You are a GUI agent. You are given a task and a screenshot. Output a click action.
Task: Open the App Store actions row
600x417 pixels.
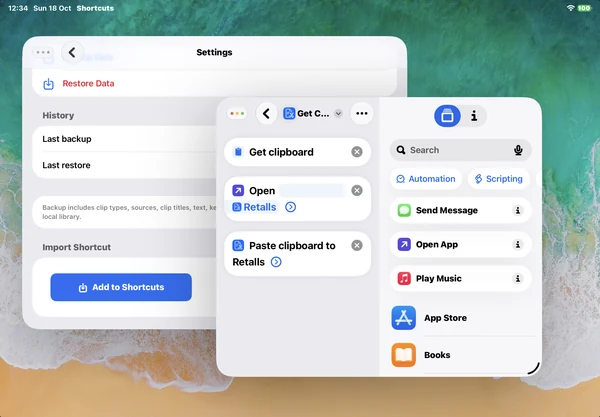point(463,318)
